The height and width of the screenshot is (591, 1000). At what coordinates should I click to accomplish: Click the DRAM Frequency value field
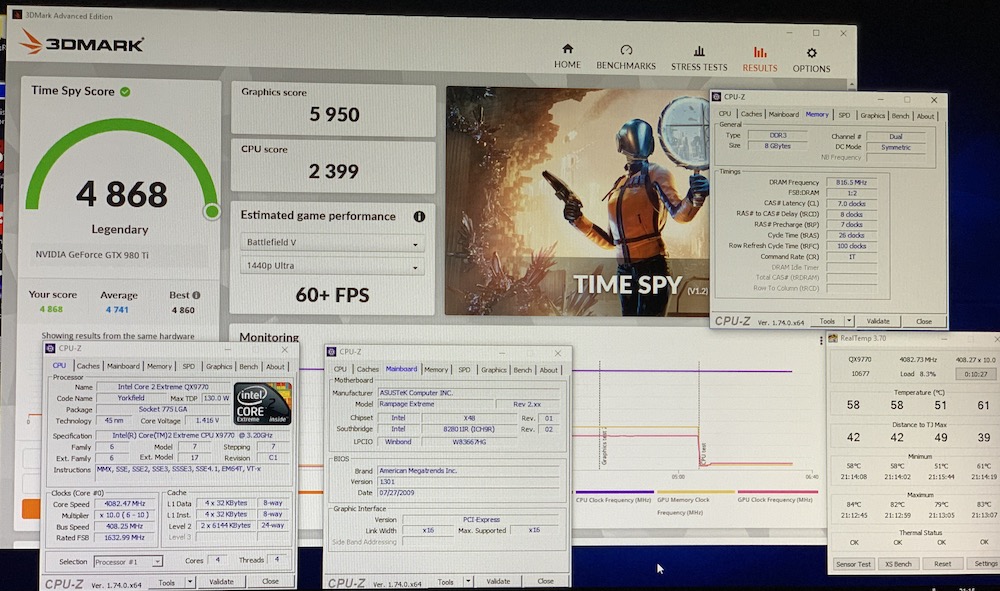851,182
